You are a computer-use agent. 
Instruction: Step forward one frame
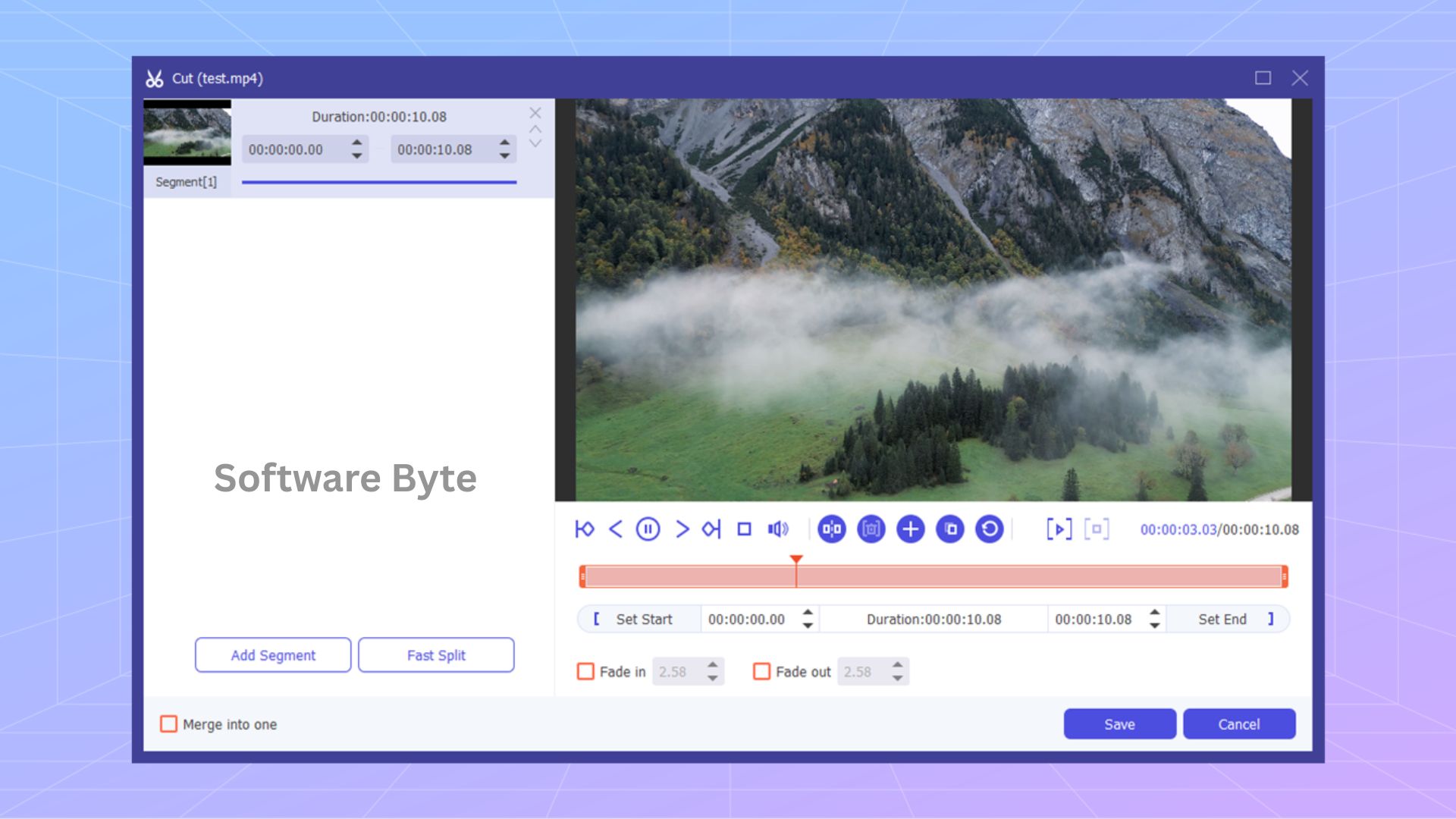point(682,529)
